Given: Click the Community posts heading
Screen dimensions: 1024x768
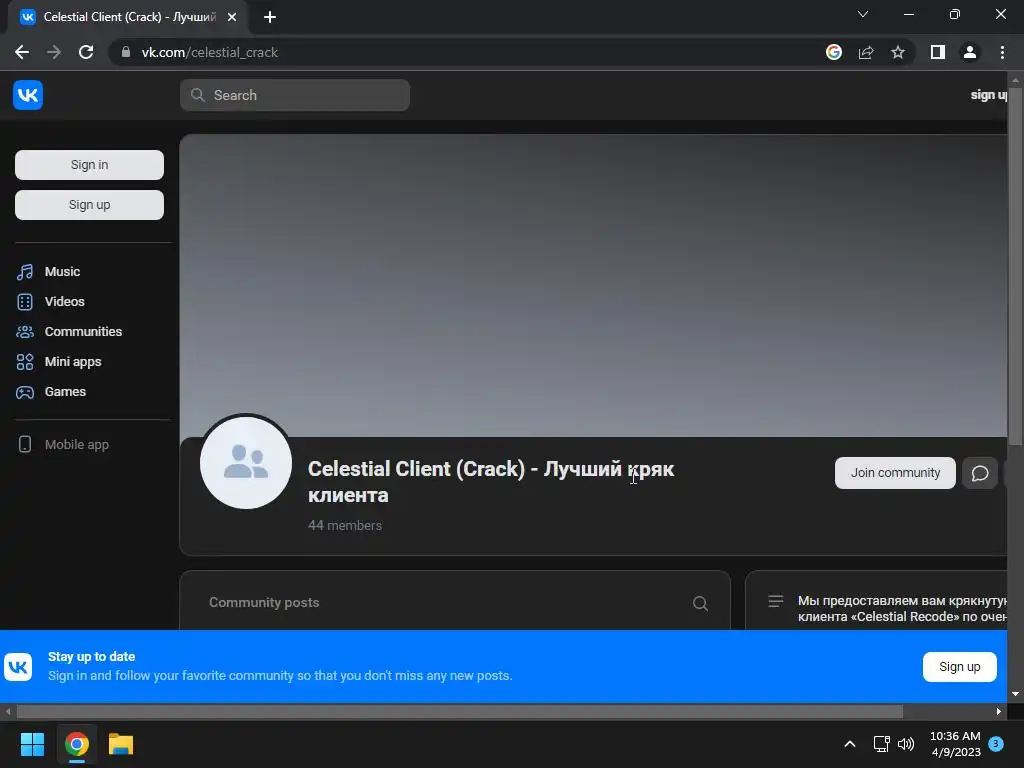Looking at the screenshot, I should [x=264, y=602].
